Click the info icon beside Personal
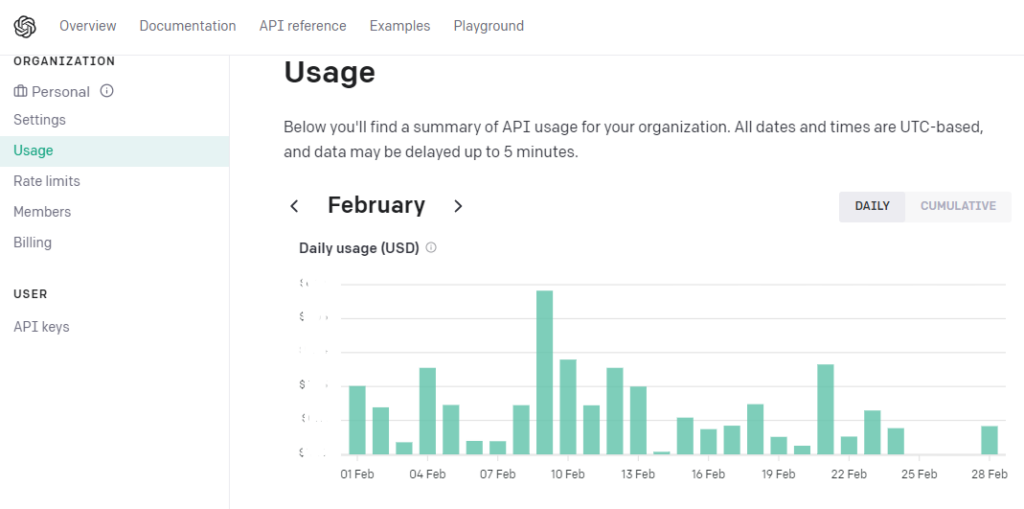 point(107,91)
